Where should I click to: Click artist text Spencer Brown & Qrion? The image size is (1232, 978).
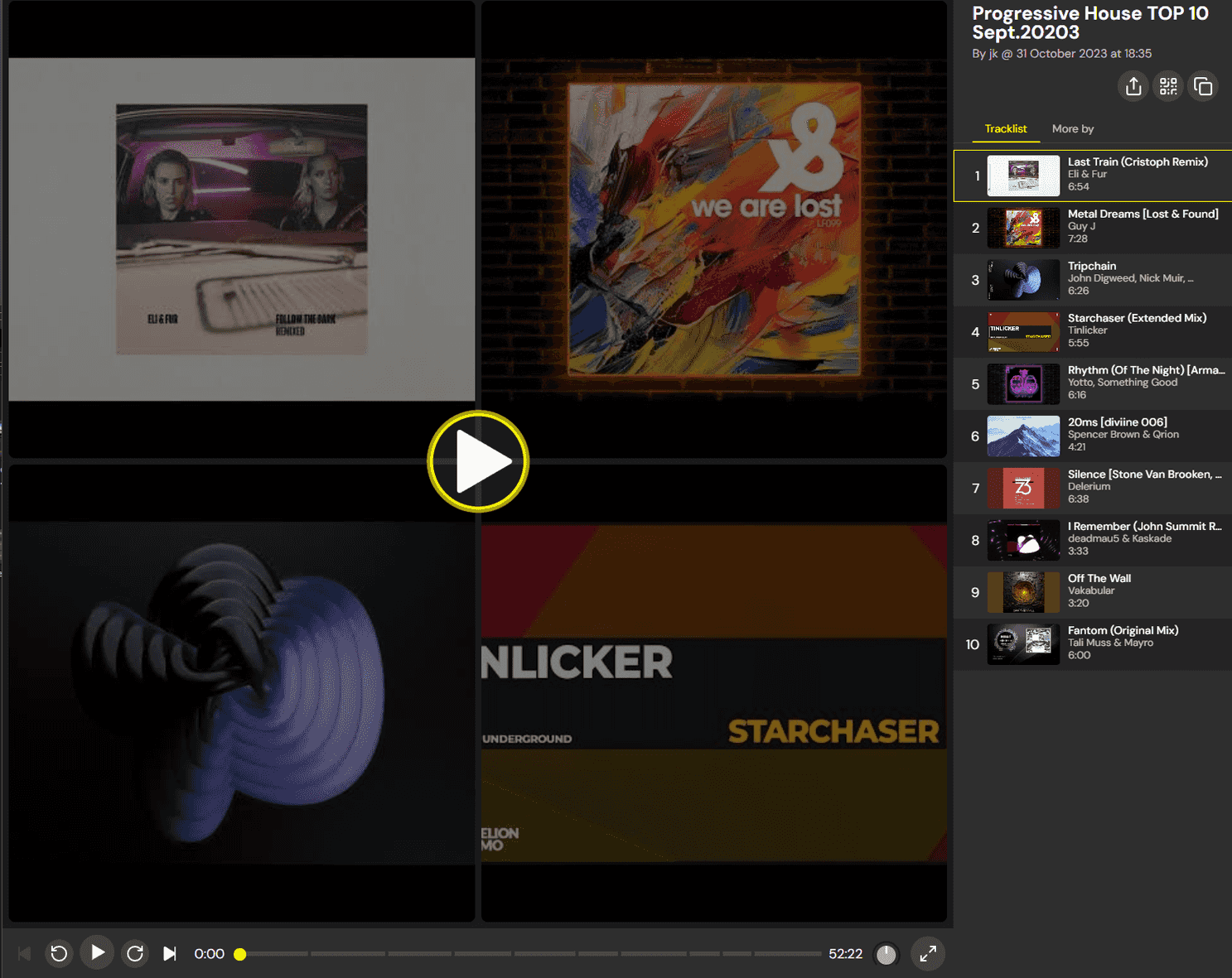coord(1123,434)
